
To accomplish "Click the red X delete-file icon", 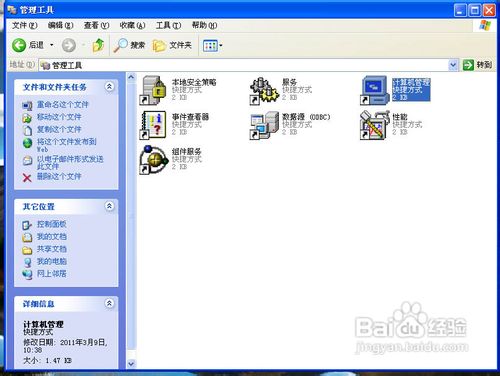I will coord(27,177).
